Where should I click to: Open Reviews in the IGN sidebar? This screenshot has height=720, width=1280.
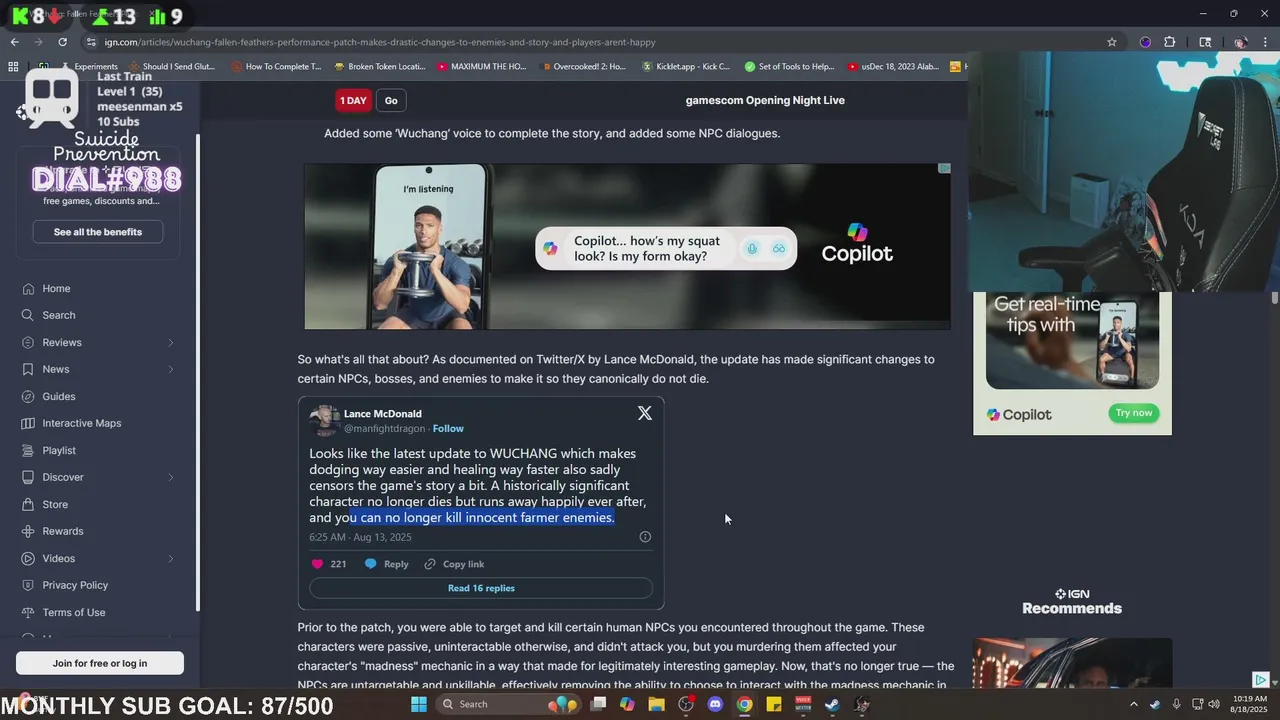[x=61, y=342]
